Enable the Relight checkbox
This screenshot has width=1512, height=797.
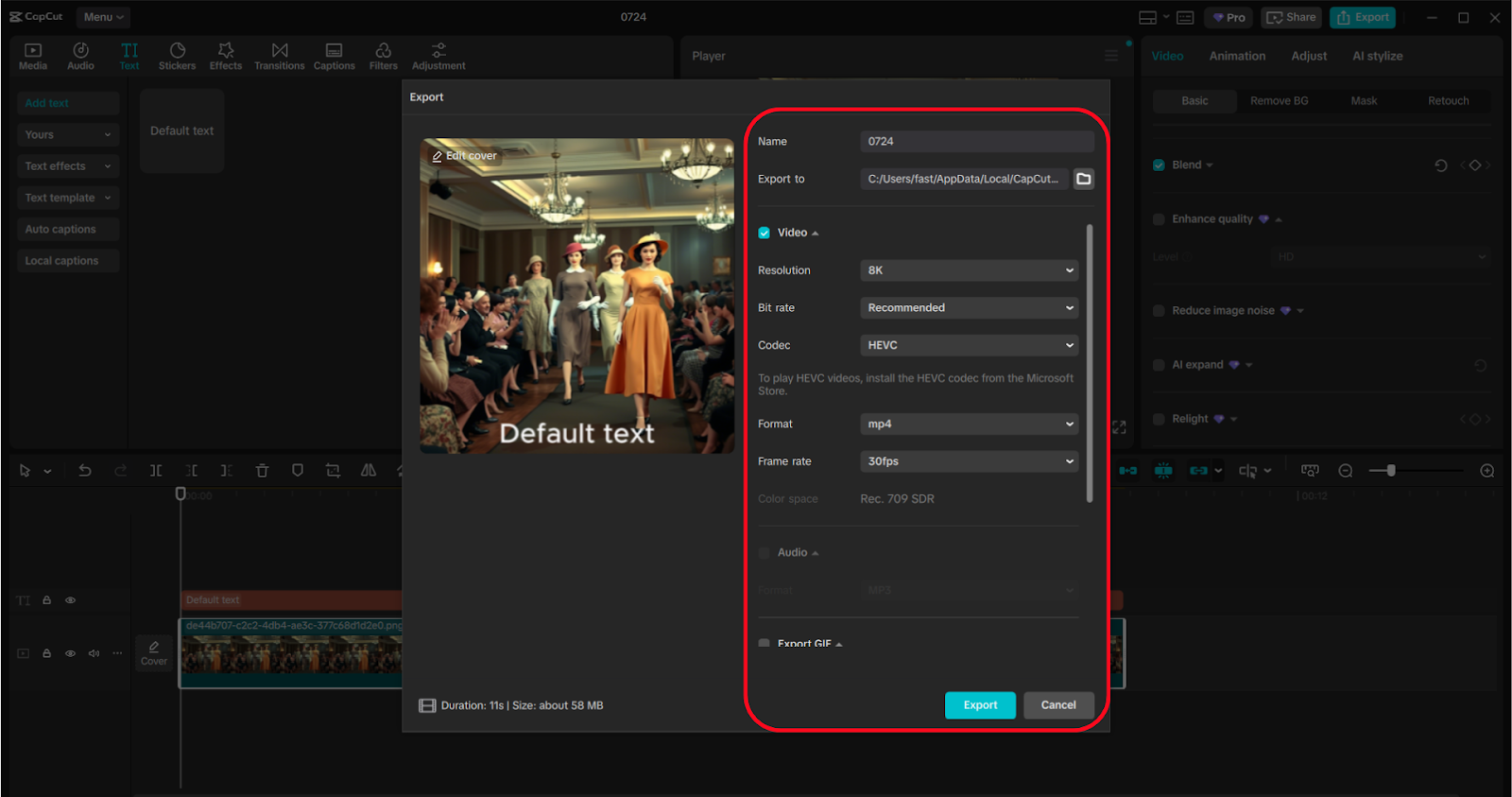coord(1159,419)
